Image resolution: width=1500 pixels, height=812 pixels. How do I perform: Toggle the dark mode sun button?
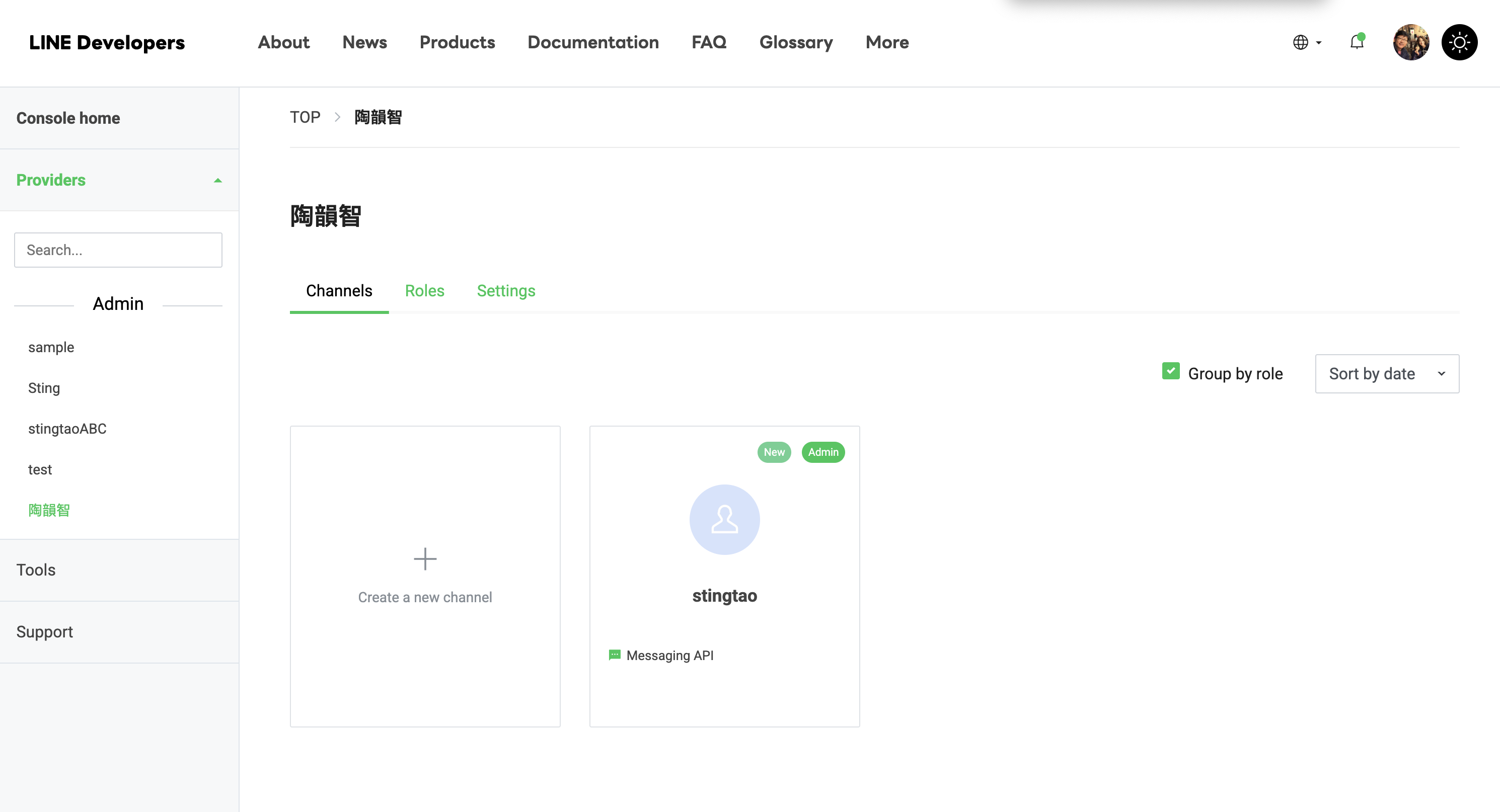point(1459,42)
